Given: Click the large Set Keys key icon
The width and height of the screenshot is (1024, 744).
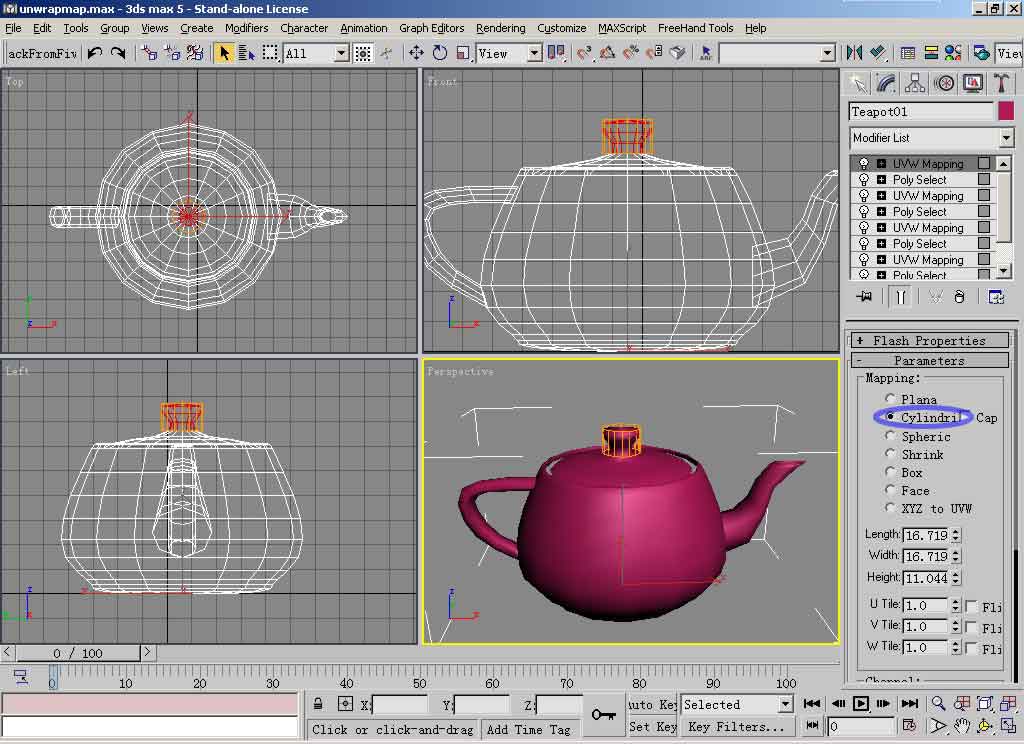Looking at the screenshot, I should (x=603, y=714).
